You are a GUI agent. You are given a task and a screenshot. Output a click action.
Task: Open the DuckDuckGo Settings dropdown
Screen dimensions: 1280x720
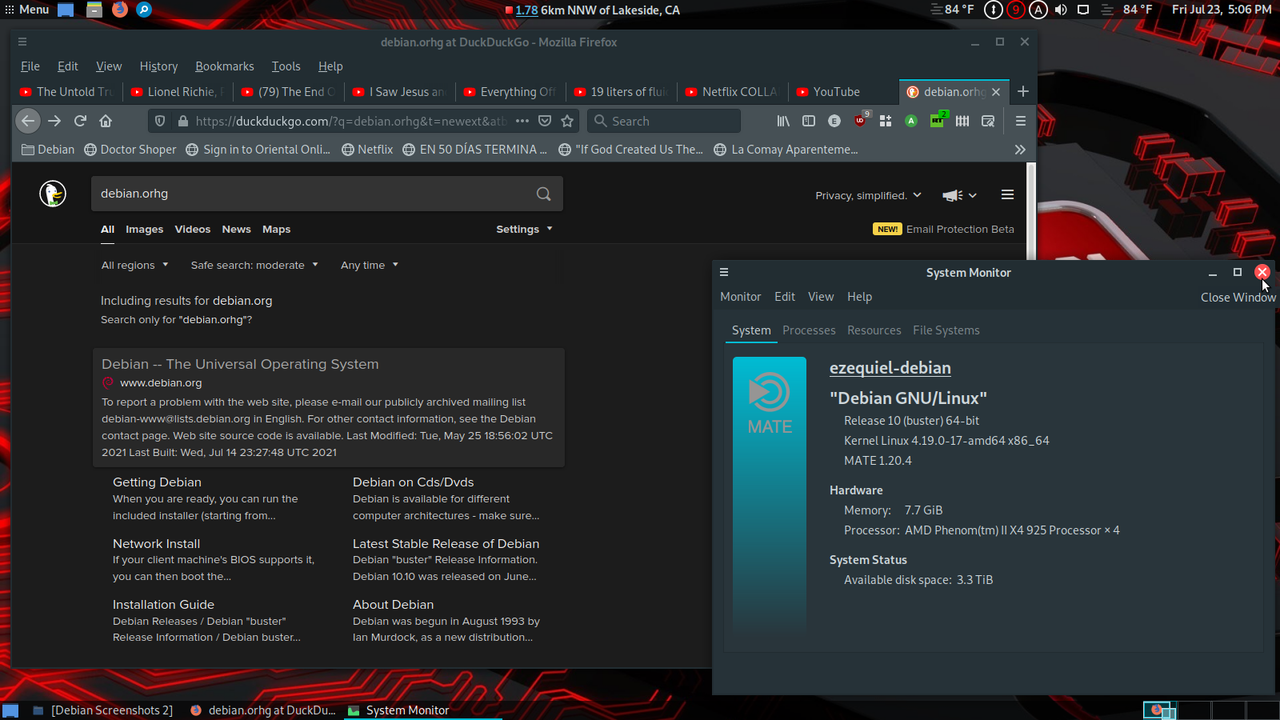coord(524,229)
